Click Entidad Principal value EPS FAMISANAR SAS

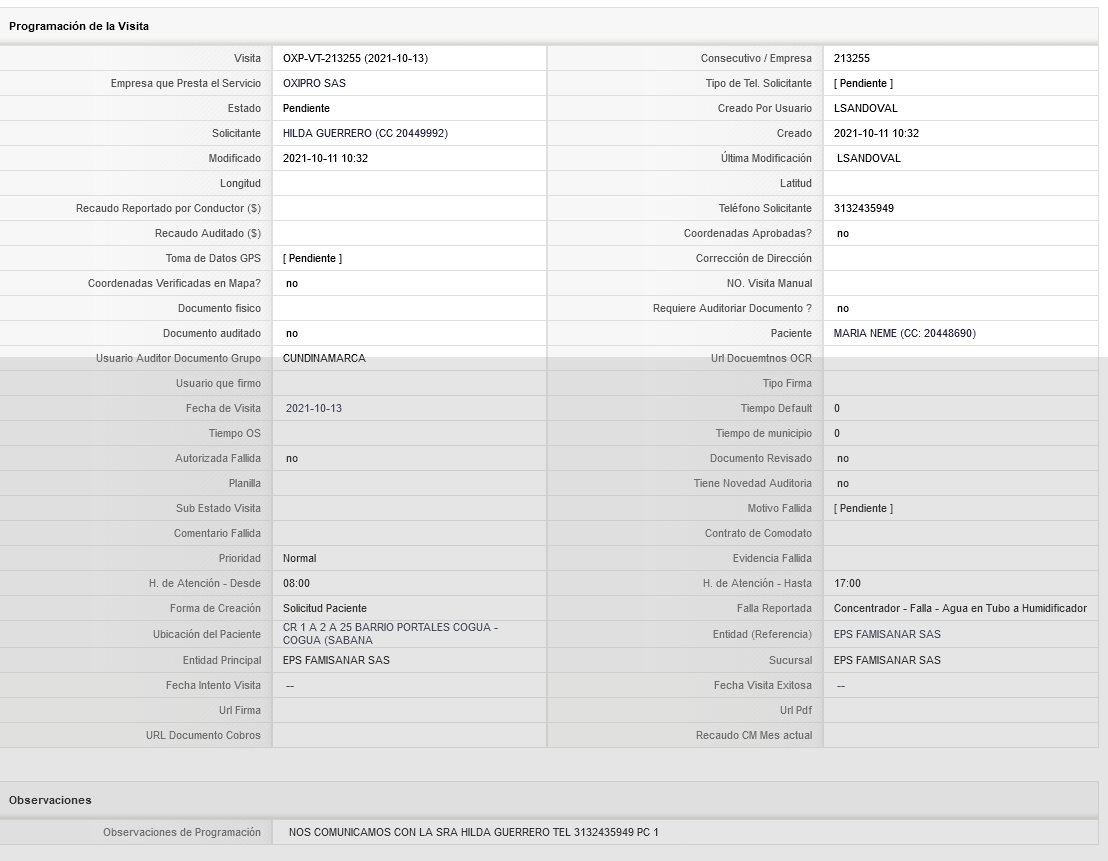click(336, 660)
